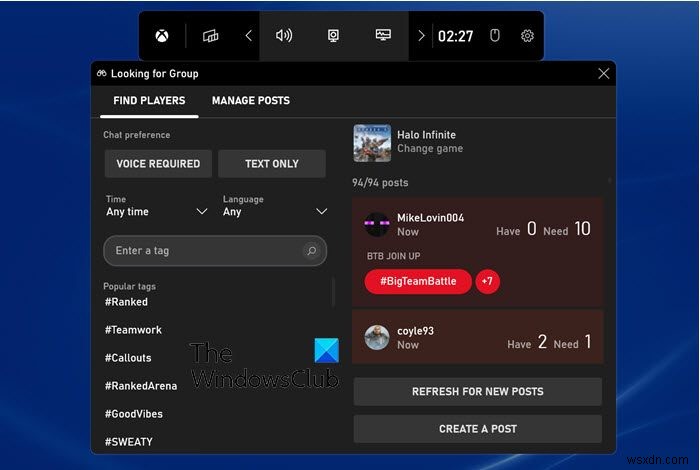This screenshot has width=700, height=470.
Task: Click the tag search magnifier icon
Action: 312,251
